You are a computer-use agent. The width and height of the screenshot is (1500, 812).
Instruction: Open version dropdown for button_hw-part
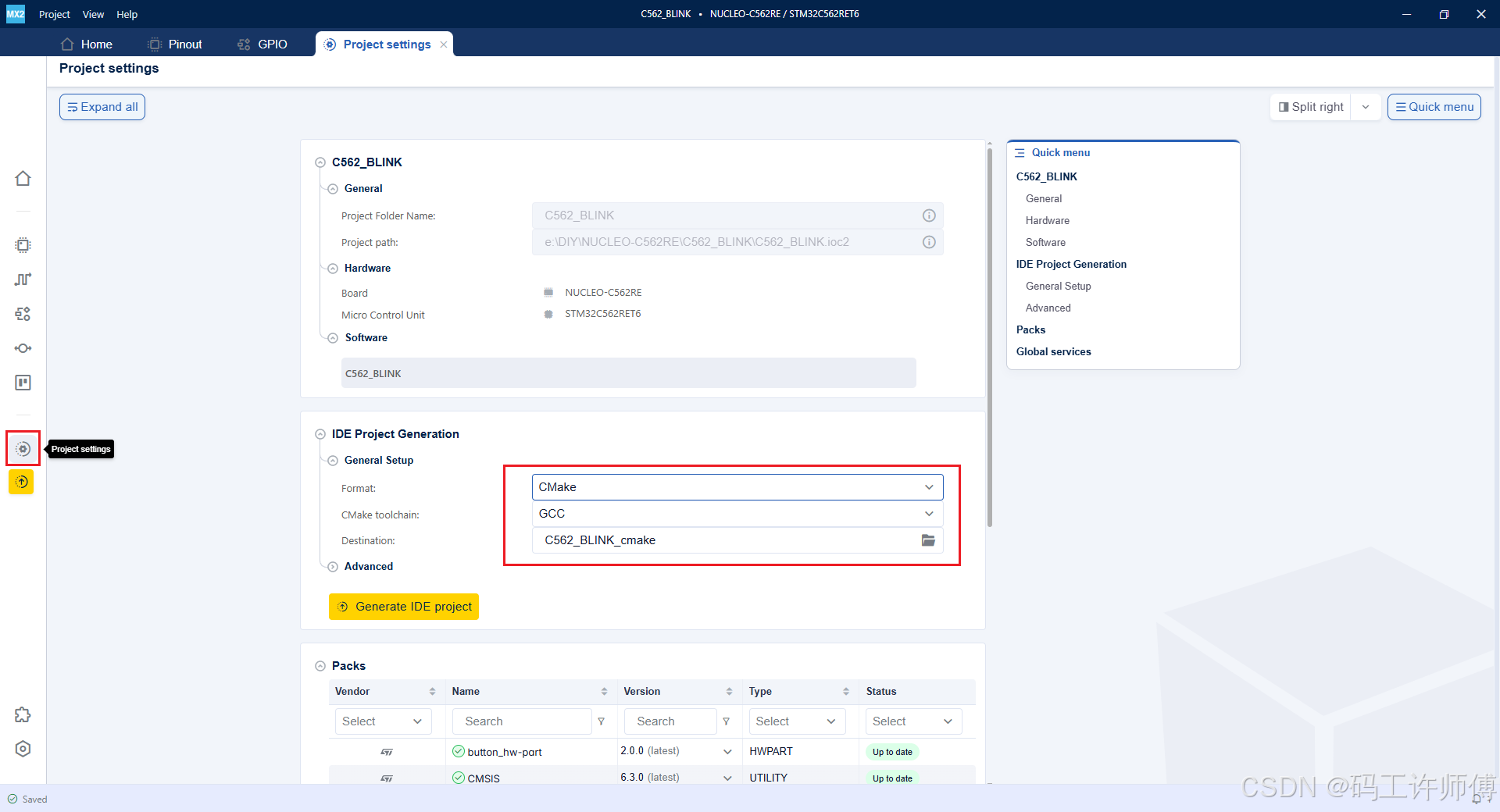click(727, 752)
